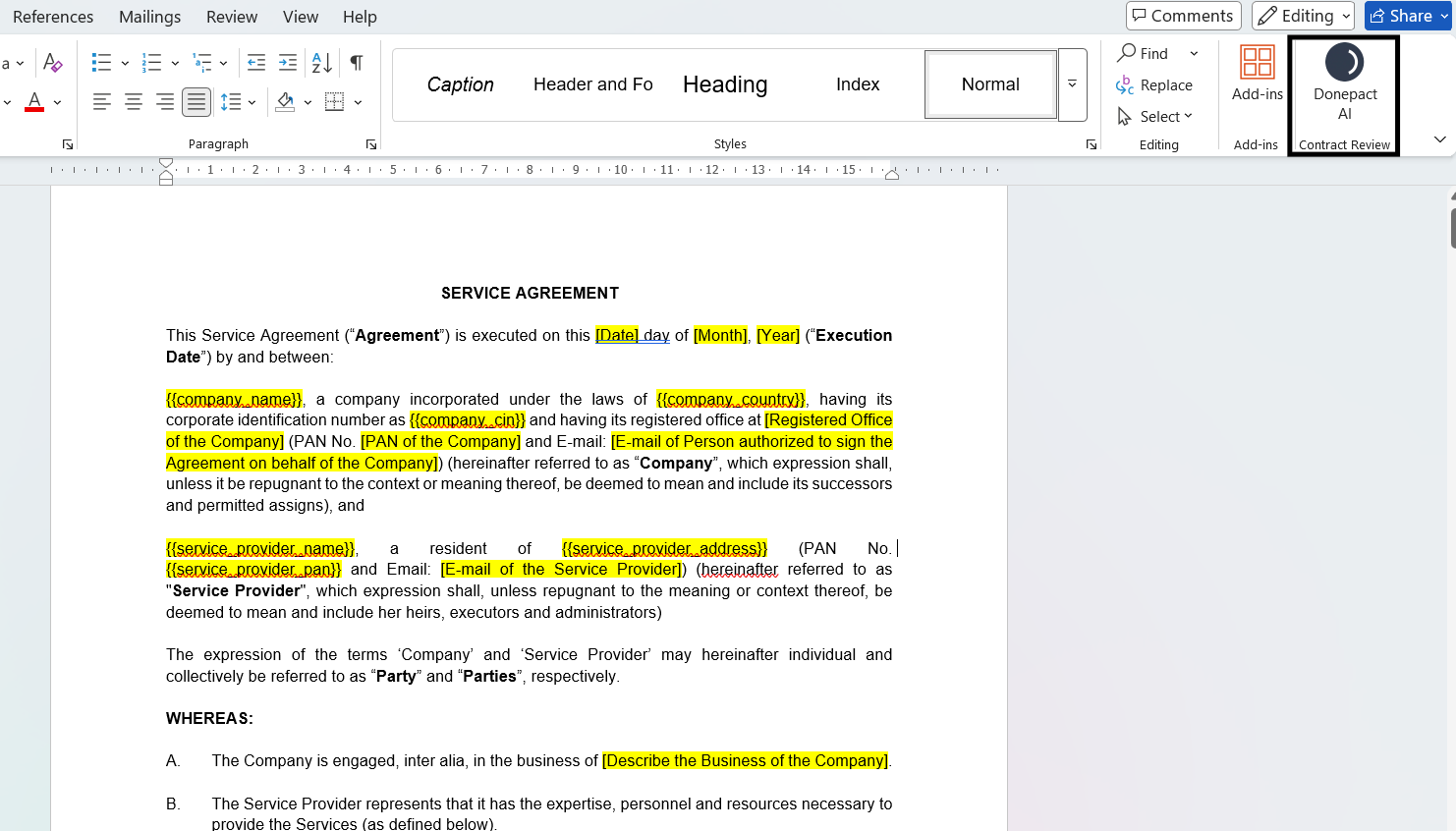Expand numbering library dropdown arrow
The height and width of the screenshot is (831, 1456).
click(175, 63)
